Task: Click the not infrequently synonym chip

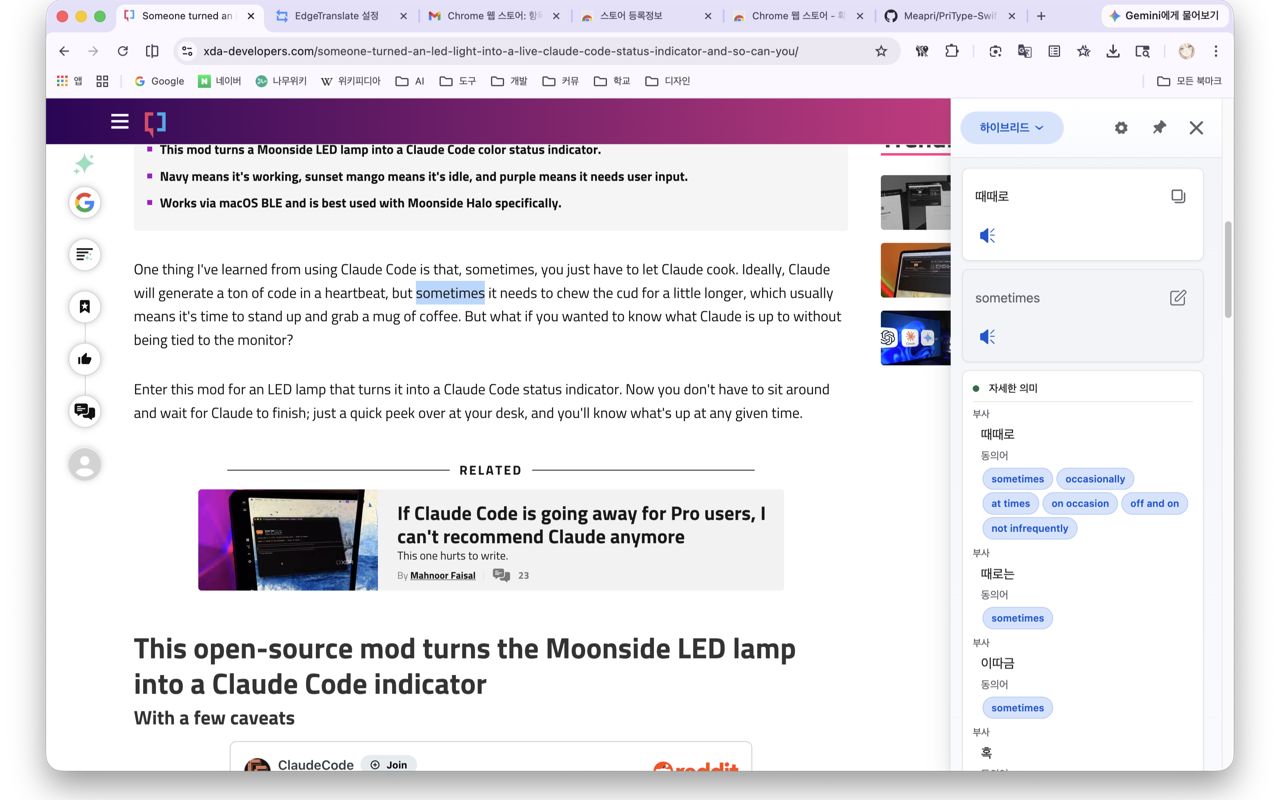Action: [x=1029, y=528]
